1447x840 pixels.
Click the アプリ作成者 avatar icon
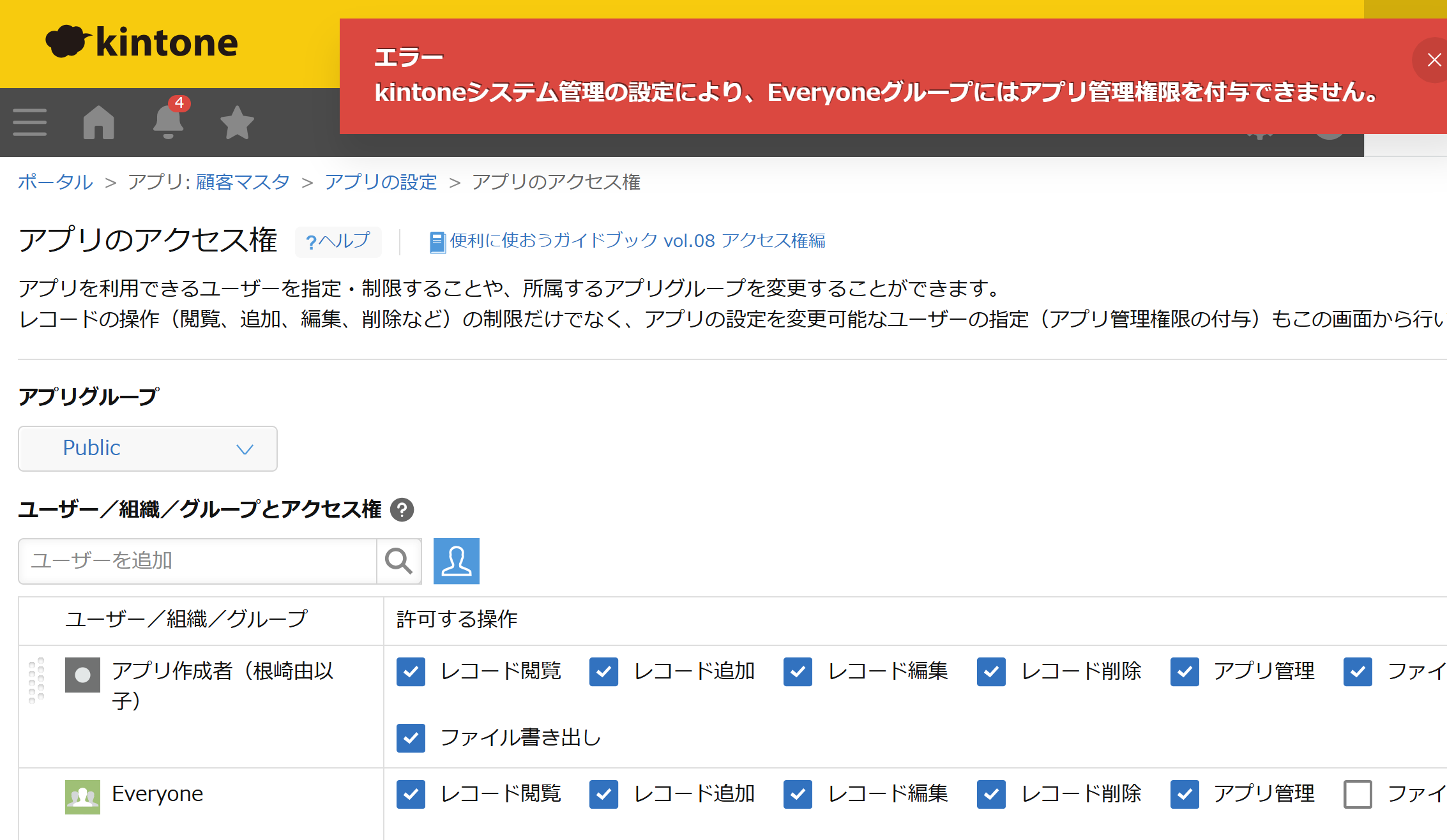pos(82,675)
